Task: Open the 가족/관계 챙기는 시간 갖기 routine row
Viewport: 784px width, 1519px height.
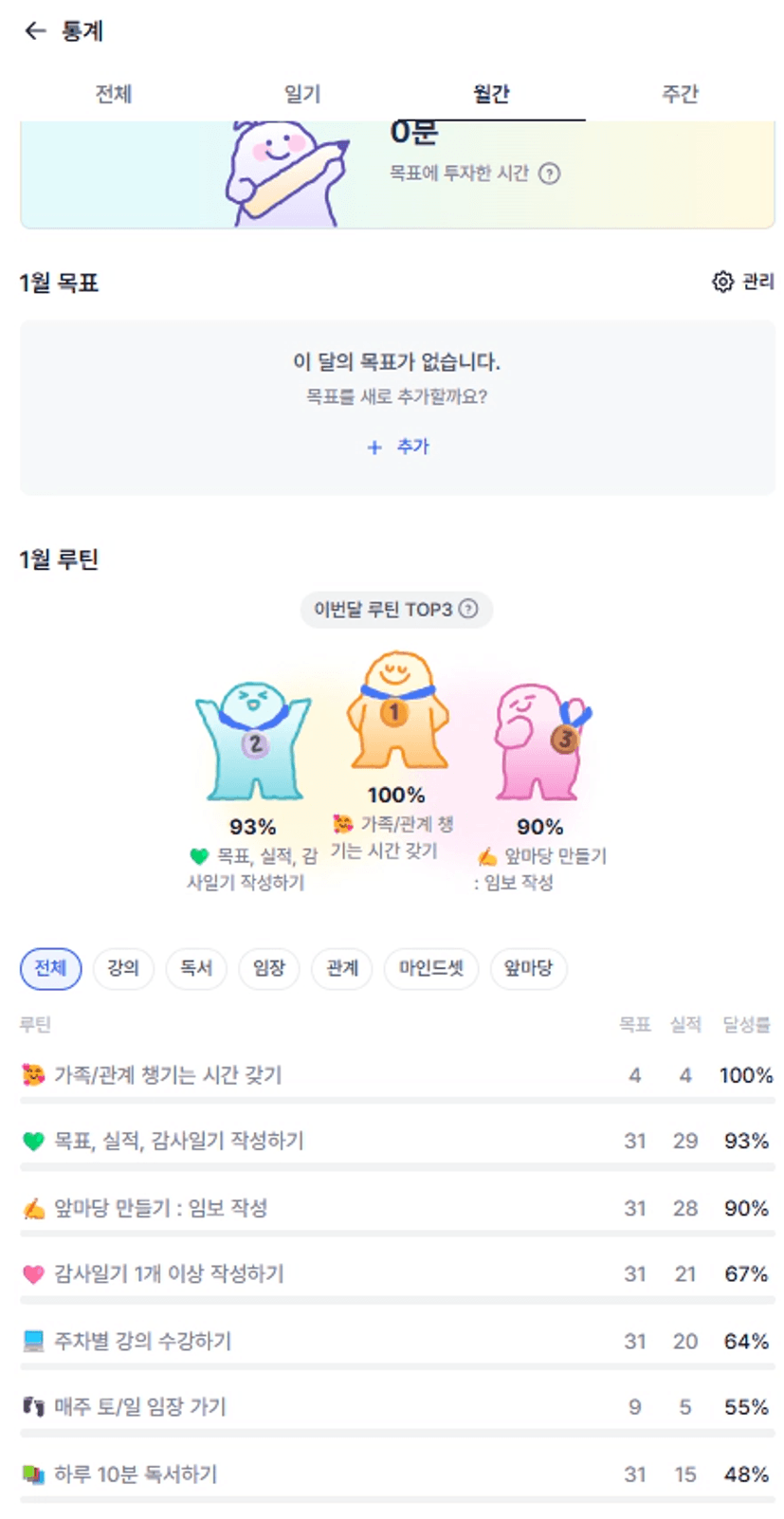Action: click(x=168, y=1075)
